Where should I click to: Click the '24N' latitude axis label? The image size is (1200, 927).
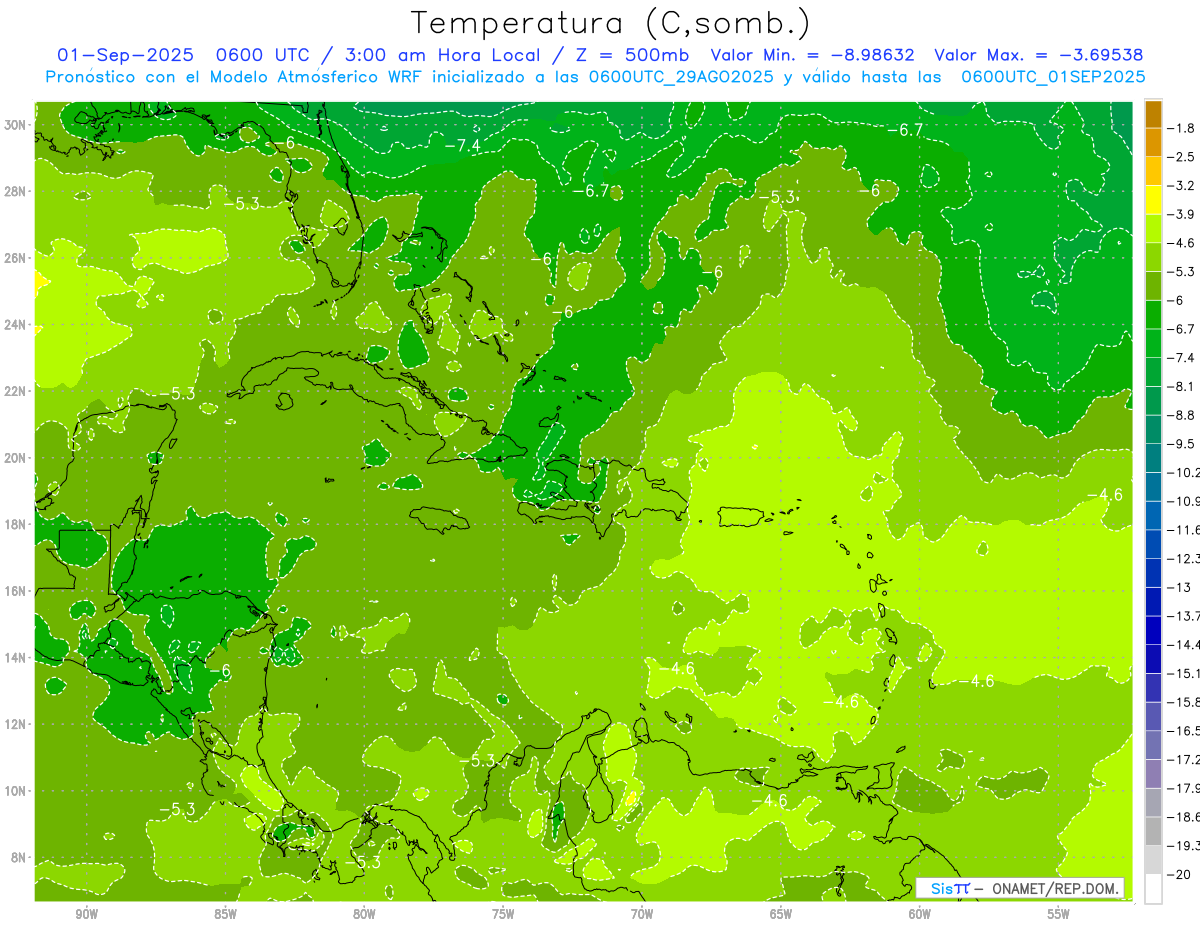(15, 325)
